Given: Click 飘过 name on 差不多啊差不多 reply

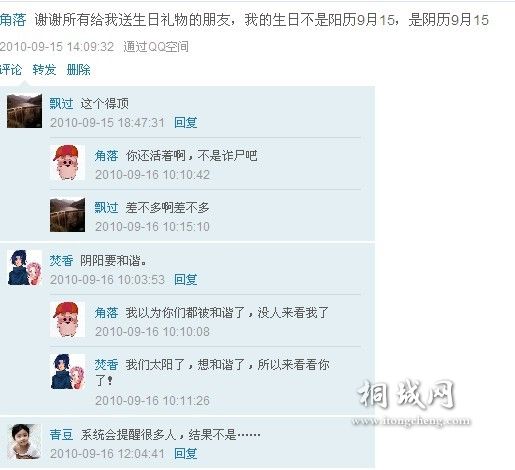Looking at the screenshot, I should click(106, 208).
